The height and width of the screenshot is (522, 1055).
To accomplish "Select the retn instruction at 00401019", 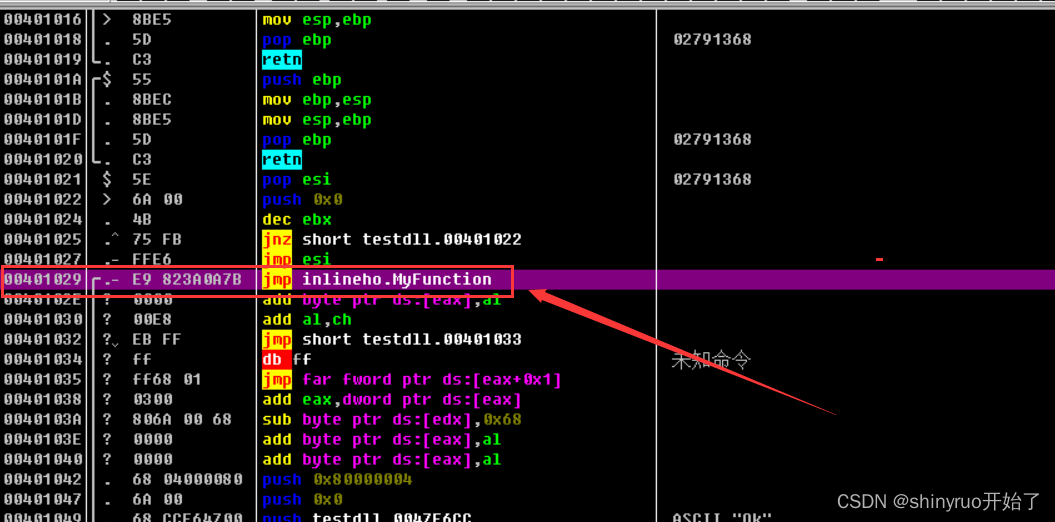I will click(282, 60).
